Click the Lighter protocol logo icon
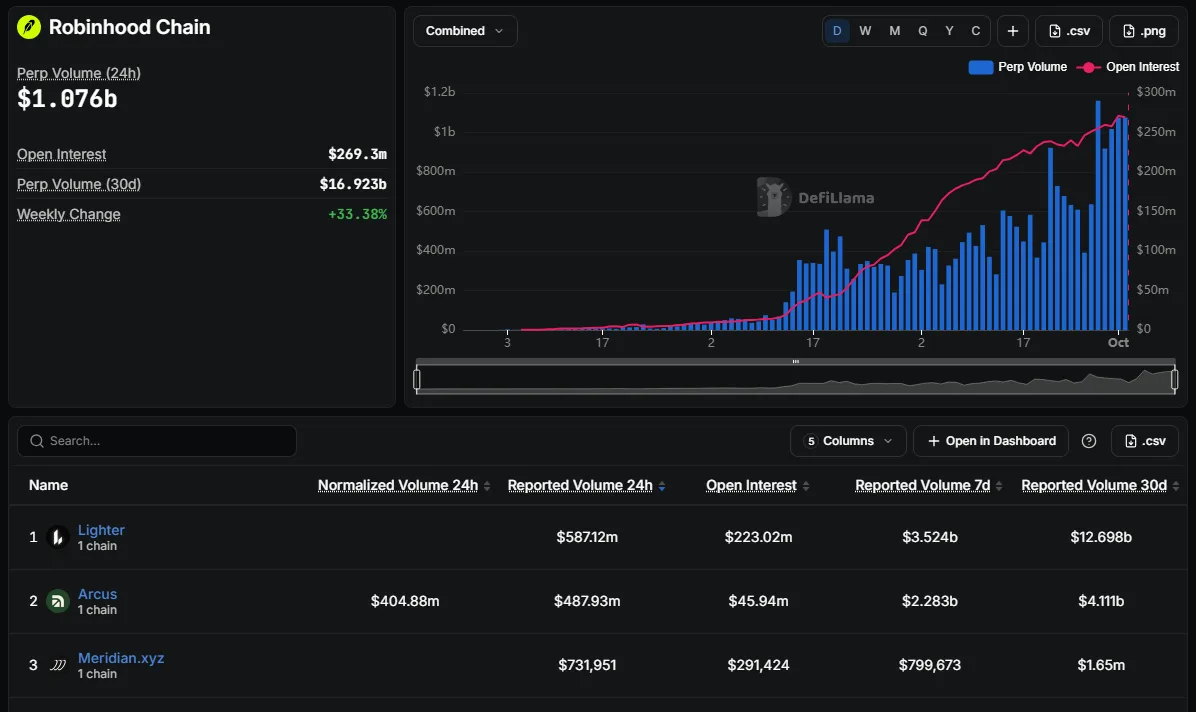The height and width of the screenshot is (712, 1196). tap(57, 537)
